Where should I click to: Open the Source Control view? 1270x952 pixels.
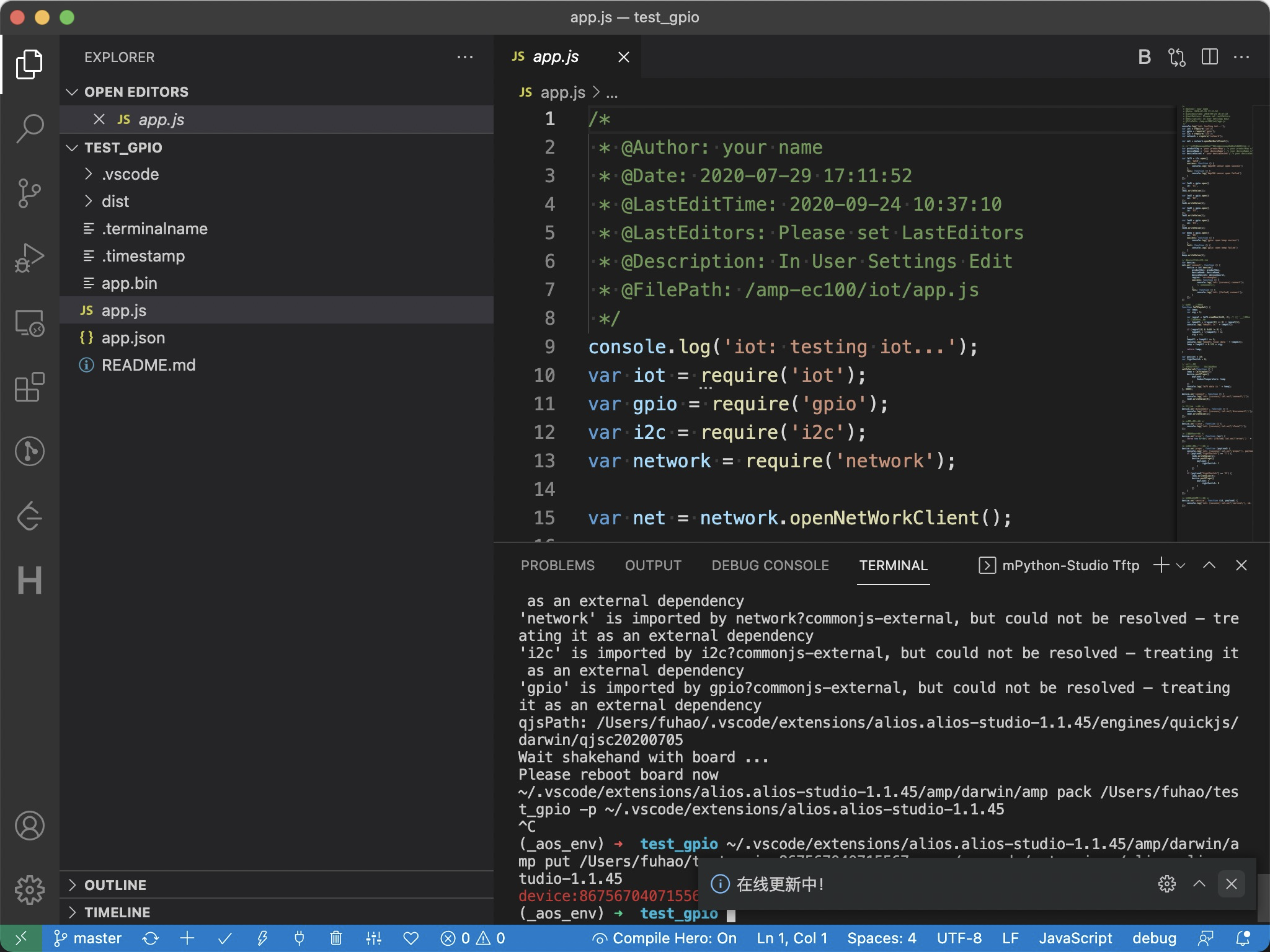coord(29,193)
